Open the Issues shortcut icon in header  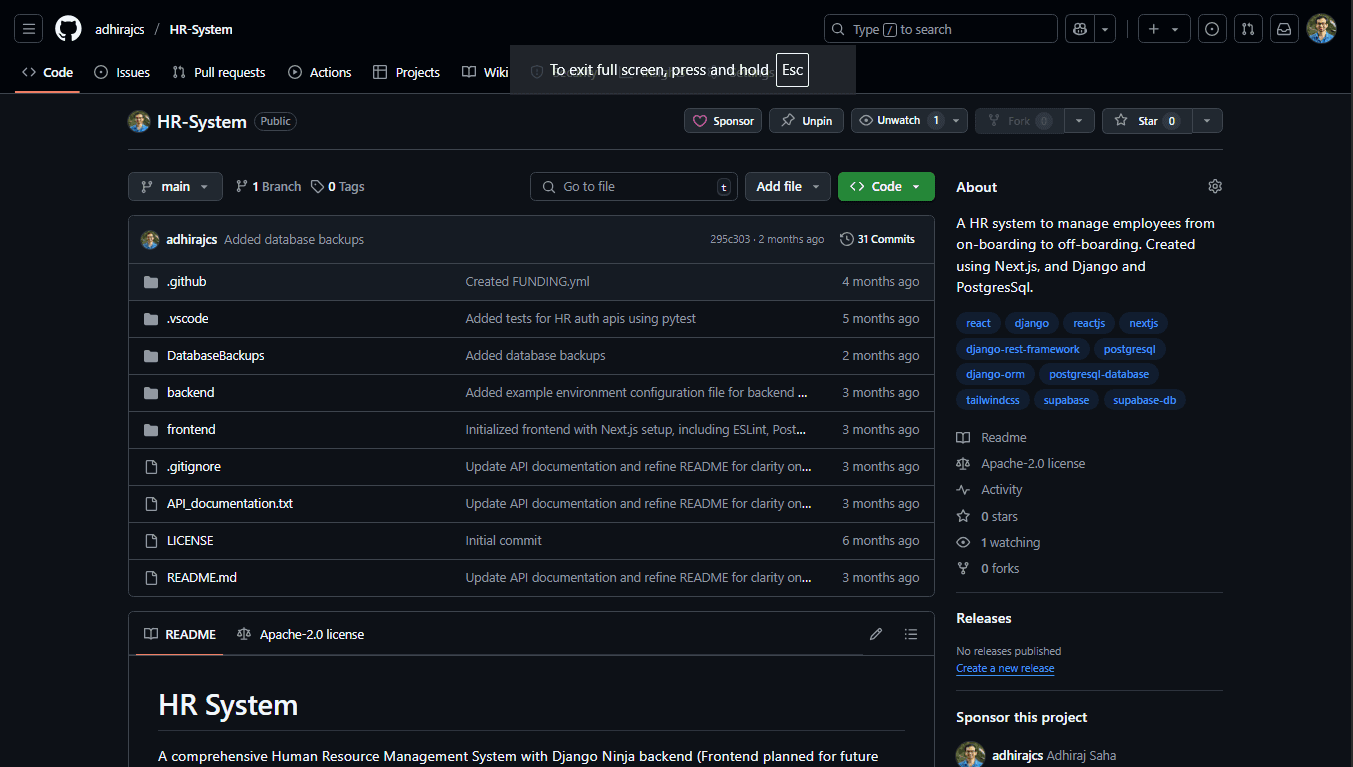tap(1212, 29)
